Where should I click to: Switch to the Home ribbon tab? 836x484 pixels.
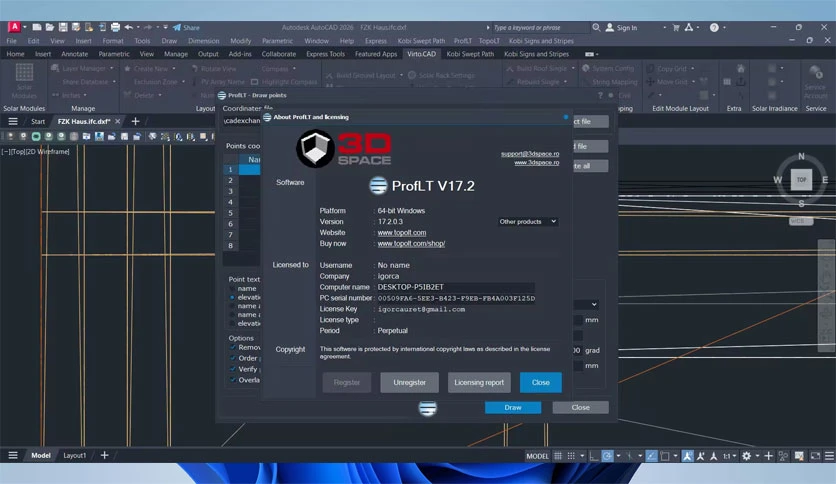click(x=15, y=54)
